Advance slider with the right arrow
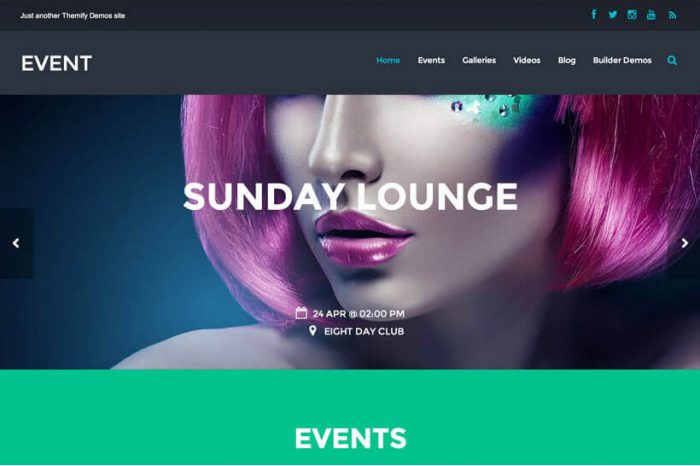This screenshot has width=700, height=466. (x=684, y=243)
